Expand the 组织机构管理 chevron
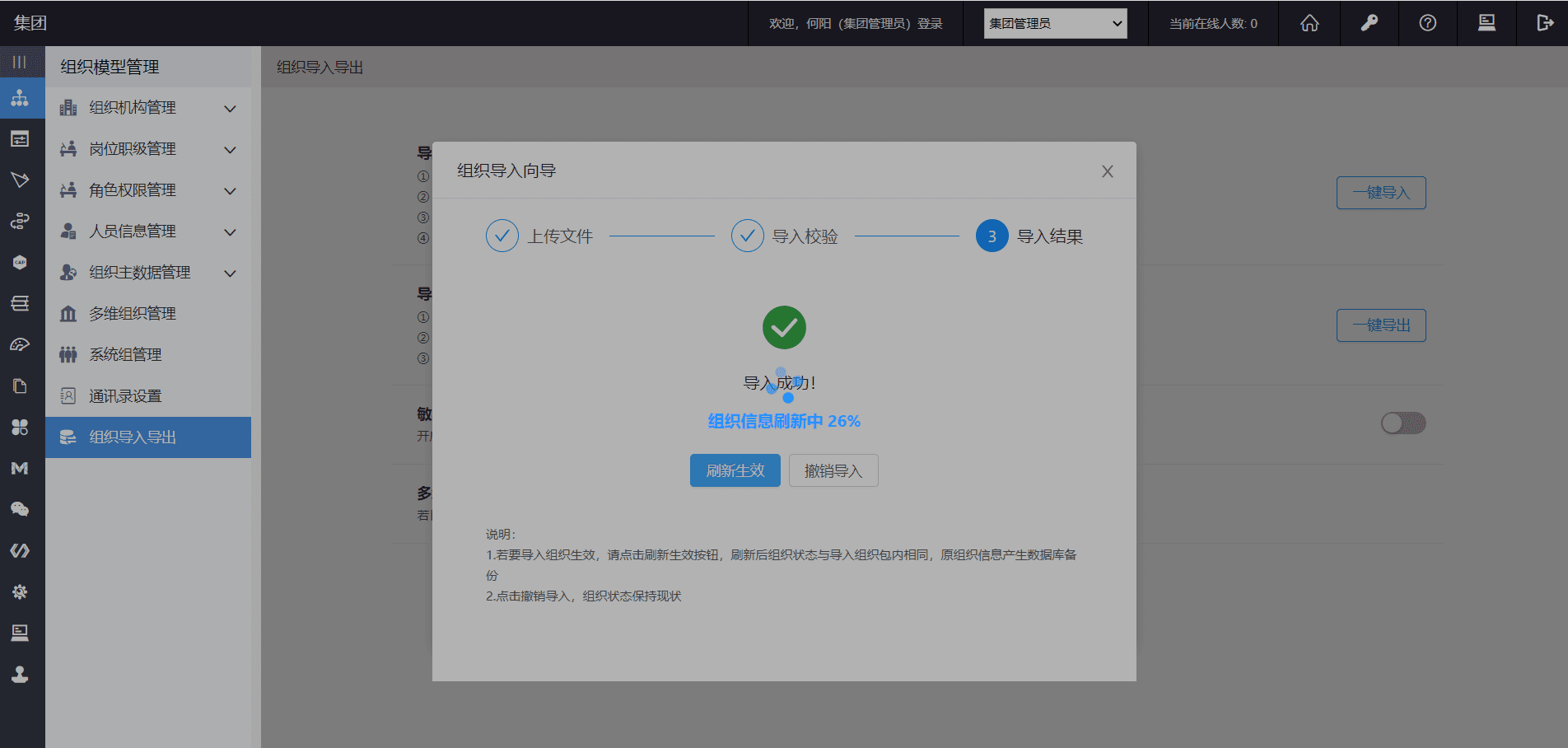This screenshot has width=1568, height=748. [x=231, y=108]
